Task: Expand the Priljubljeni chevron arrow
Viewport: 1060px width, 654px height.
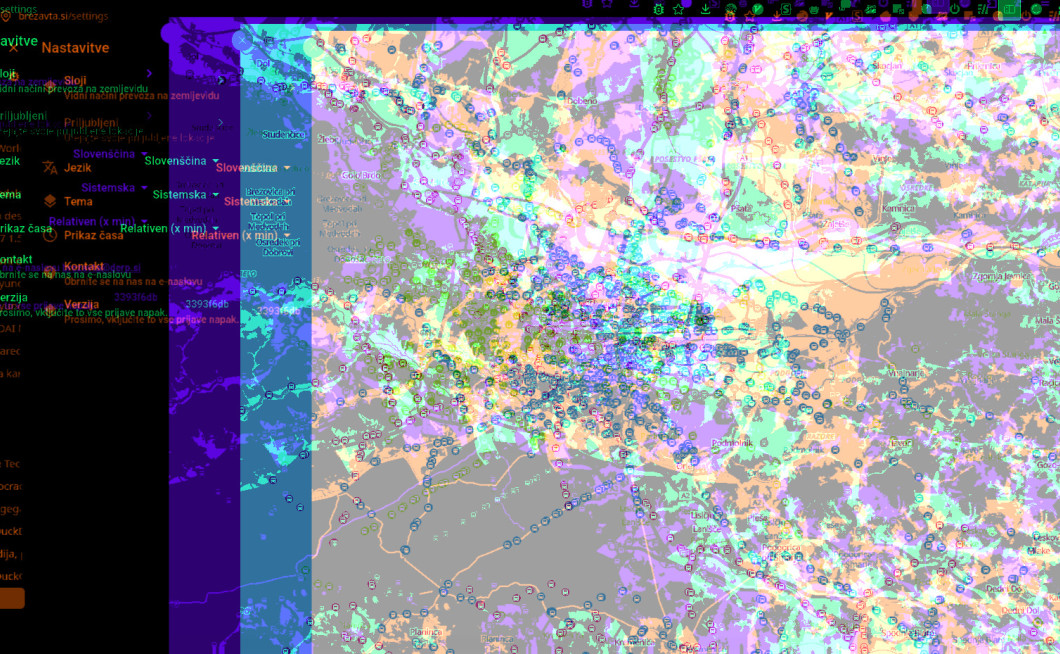Action: (221, 123)
